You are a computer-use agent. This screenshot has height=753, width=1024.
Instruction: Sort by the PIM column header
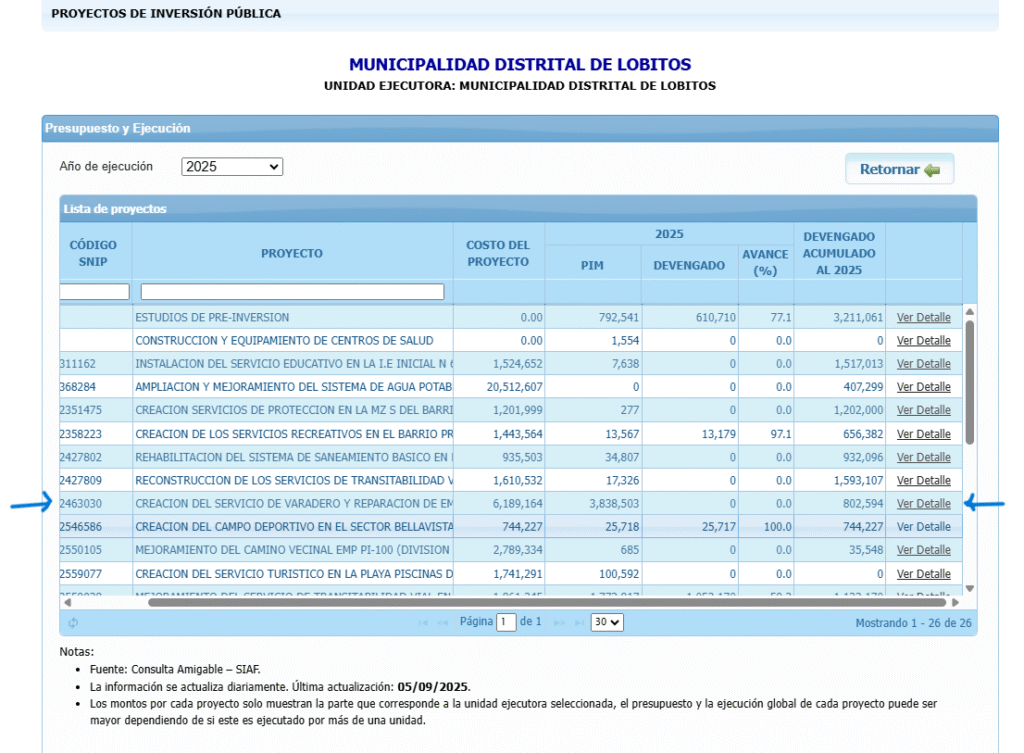tap(592, 265)
